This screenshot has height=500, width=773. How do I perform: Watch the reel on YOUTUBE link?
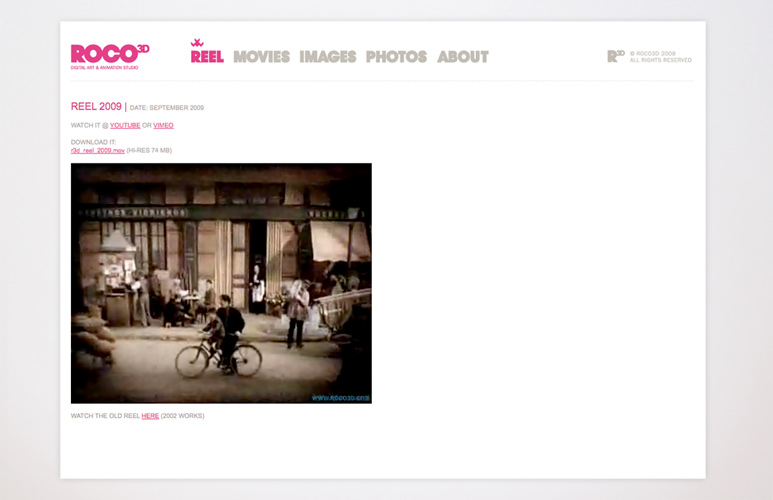(125, 125)
